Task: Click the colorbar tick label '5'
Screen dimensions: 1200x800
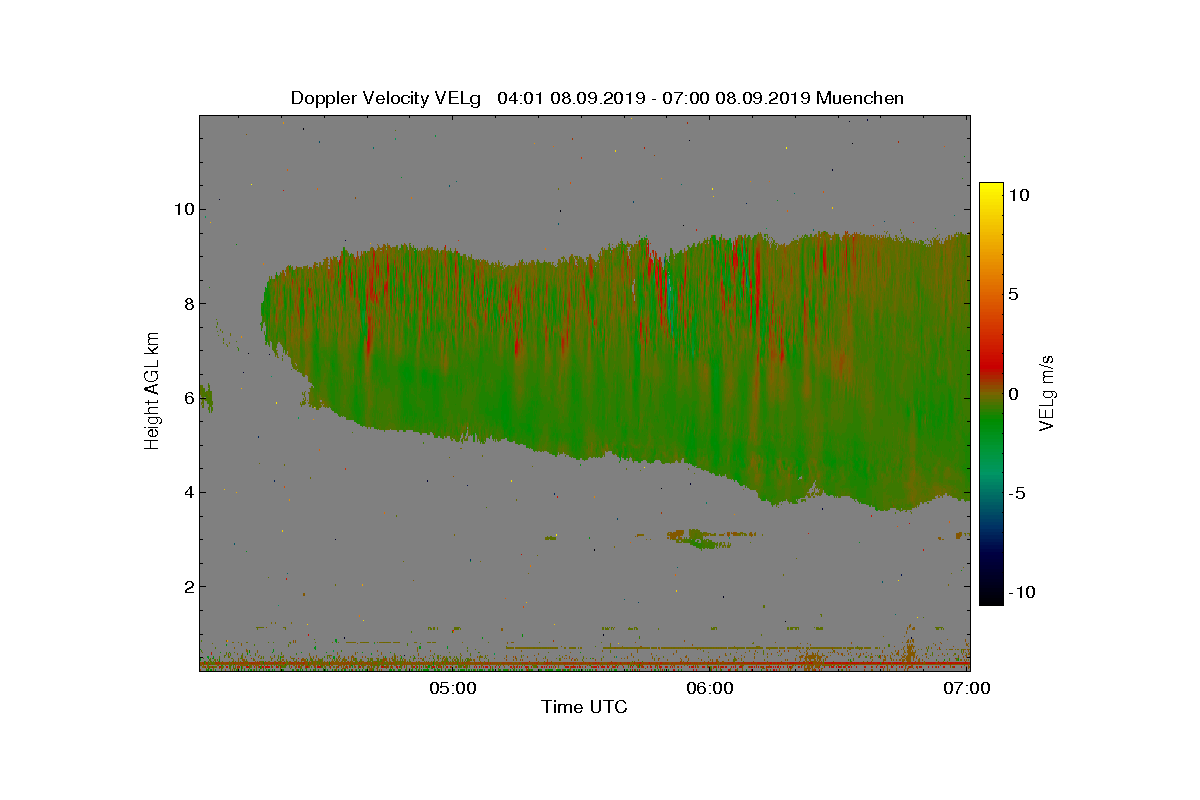Action: 1012,294
